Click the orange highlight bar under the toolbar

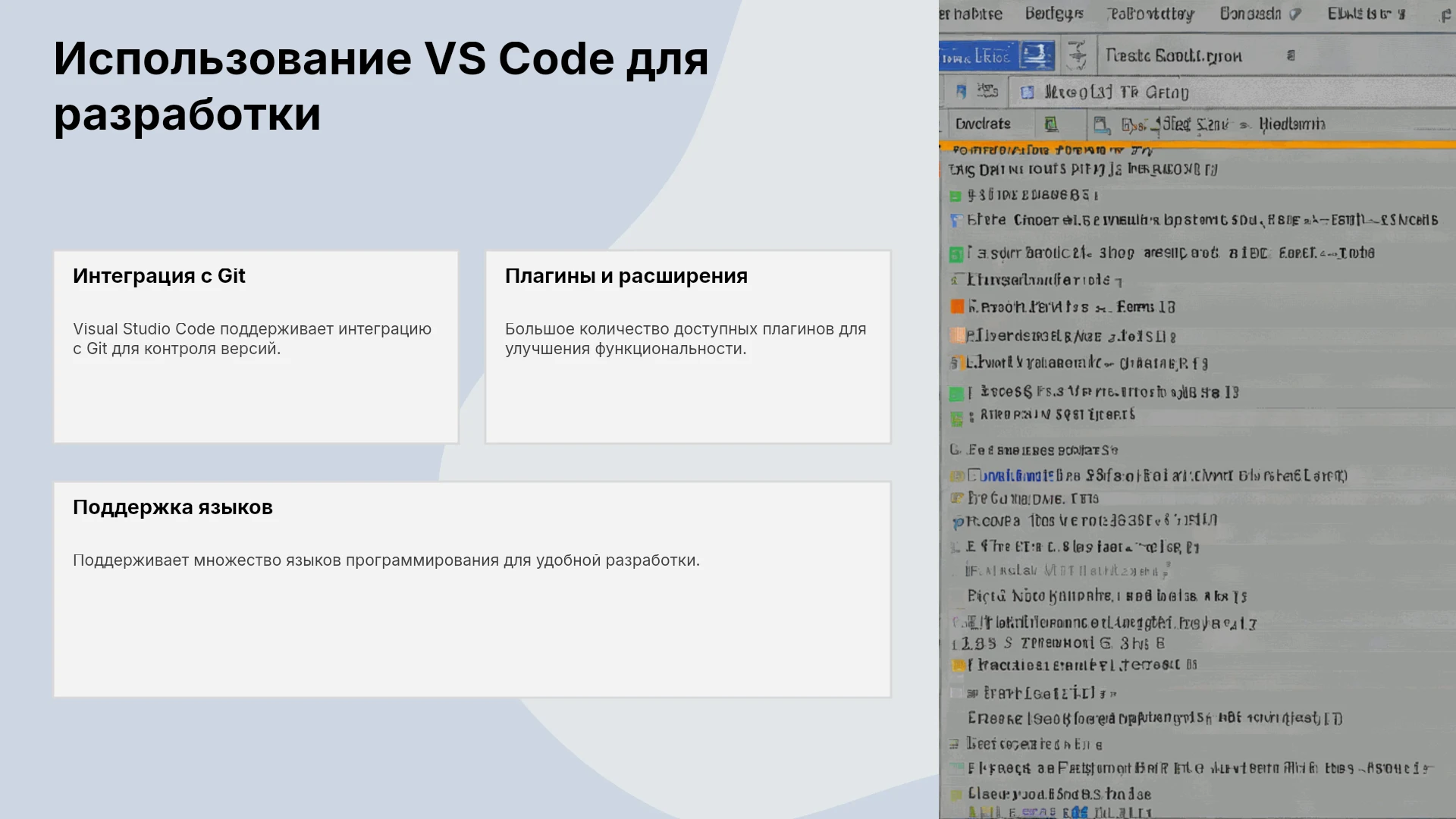(1197, 144)
